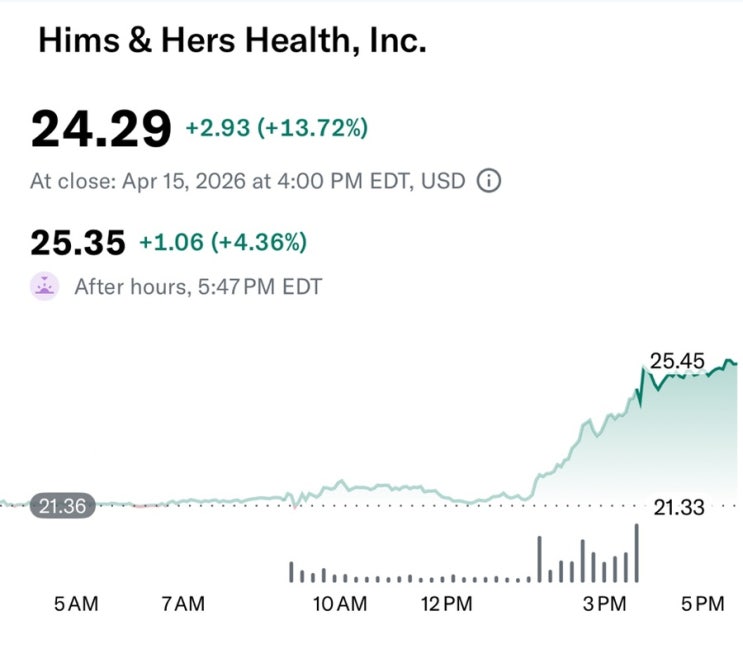
Task: Click the 3 PM time axis label
Action: (605, 604)
